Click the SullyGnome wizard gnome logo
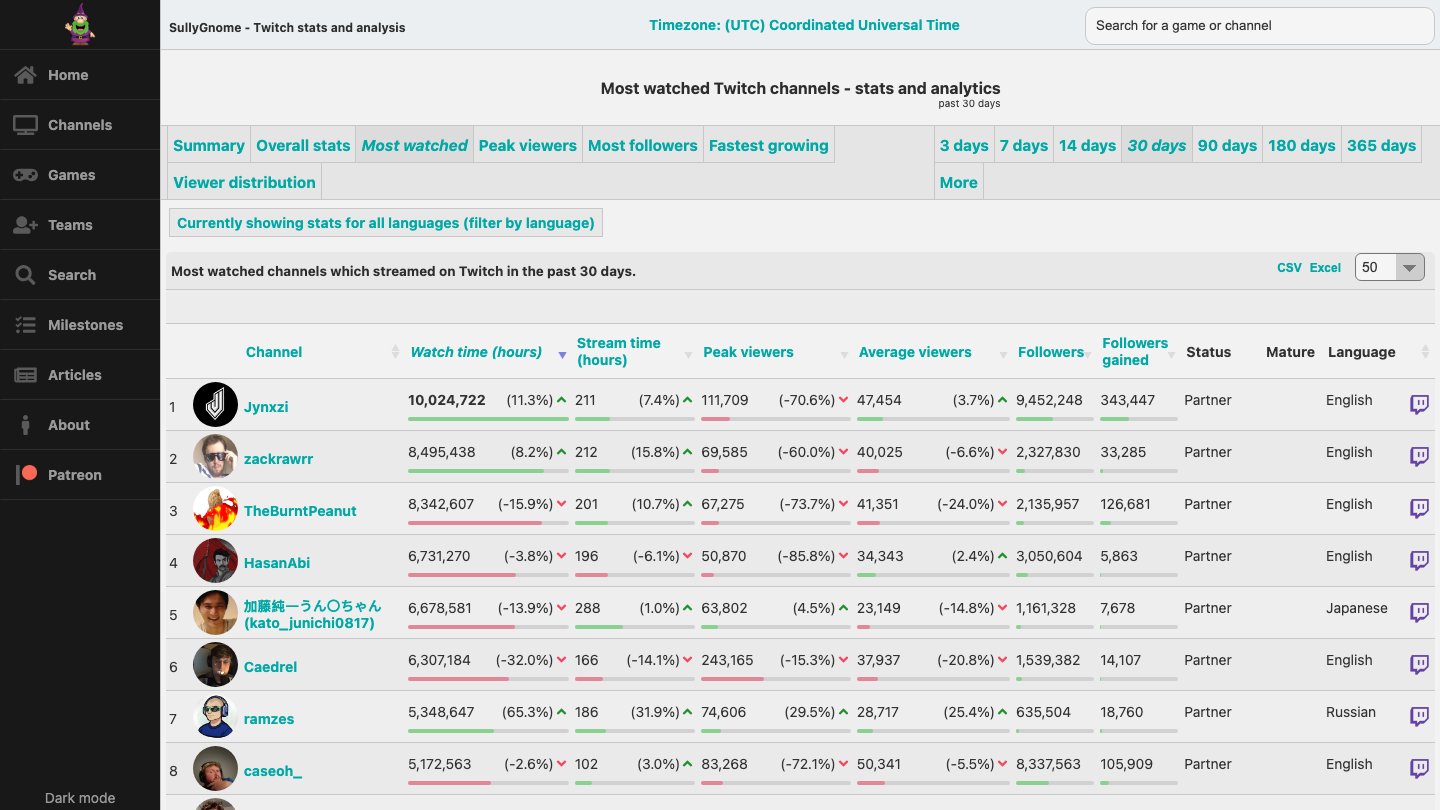This screenshot has height=810, width=1440. [x=79, y=24]
